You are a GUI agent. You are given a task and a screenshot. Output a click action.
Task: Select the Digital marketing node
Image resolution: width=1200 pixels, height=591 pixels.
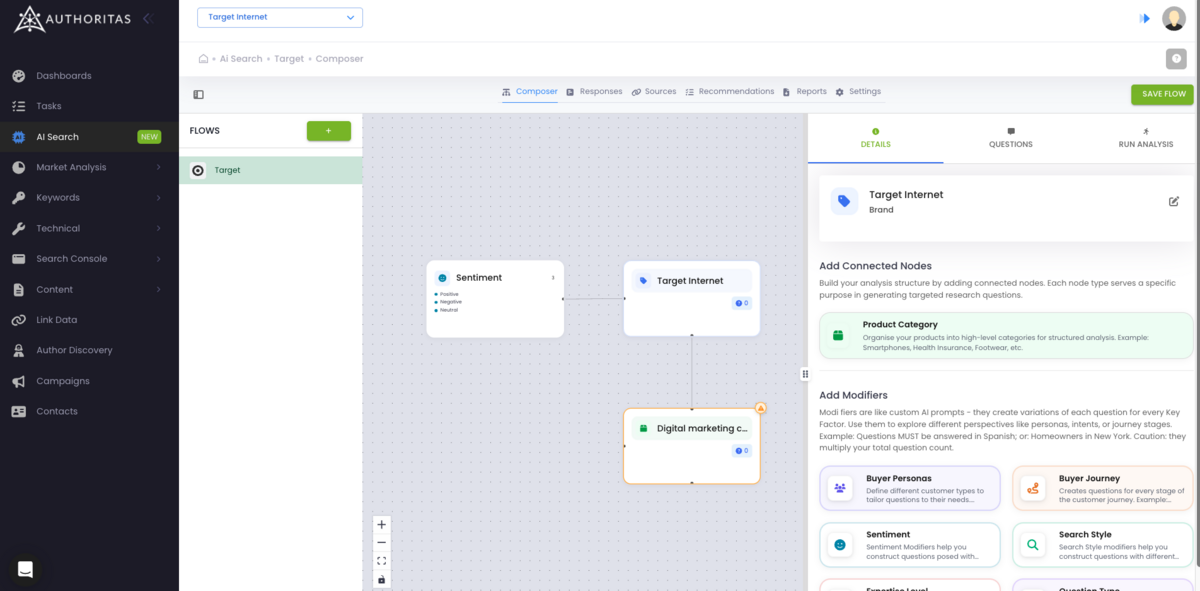[x=691, y=446]
